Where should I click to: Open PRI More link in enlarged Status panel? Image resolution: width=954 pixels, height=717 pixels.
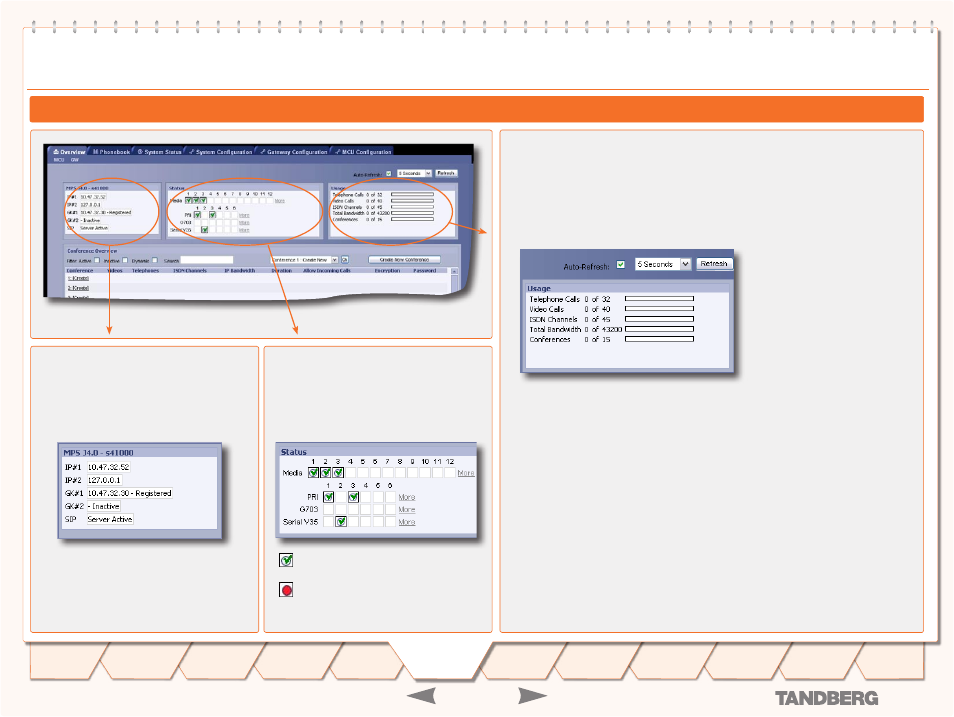click(407, 497)
